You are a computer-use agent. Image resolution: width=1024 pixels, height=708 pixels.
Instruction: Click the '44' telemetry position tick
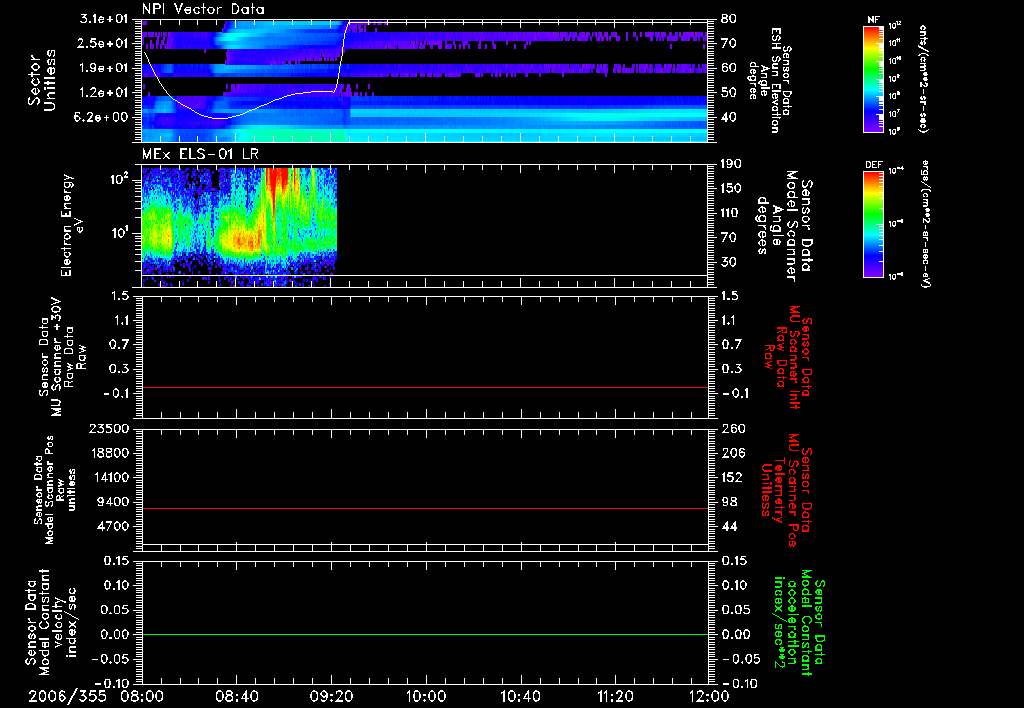[x=729, y=526]
